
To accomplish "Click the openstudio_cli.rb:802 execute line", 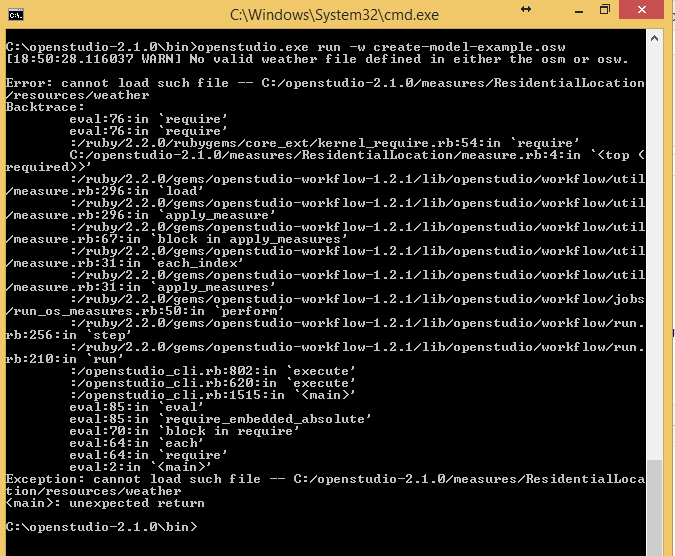I will pos(213,371).
